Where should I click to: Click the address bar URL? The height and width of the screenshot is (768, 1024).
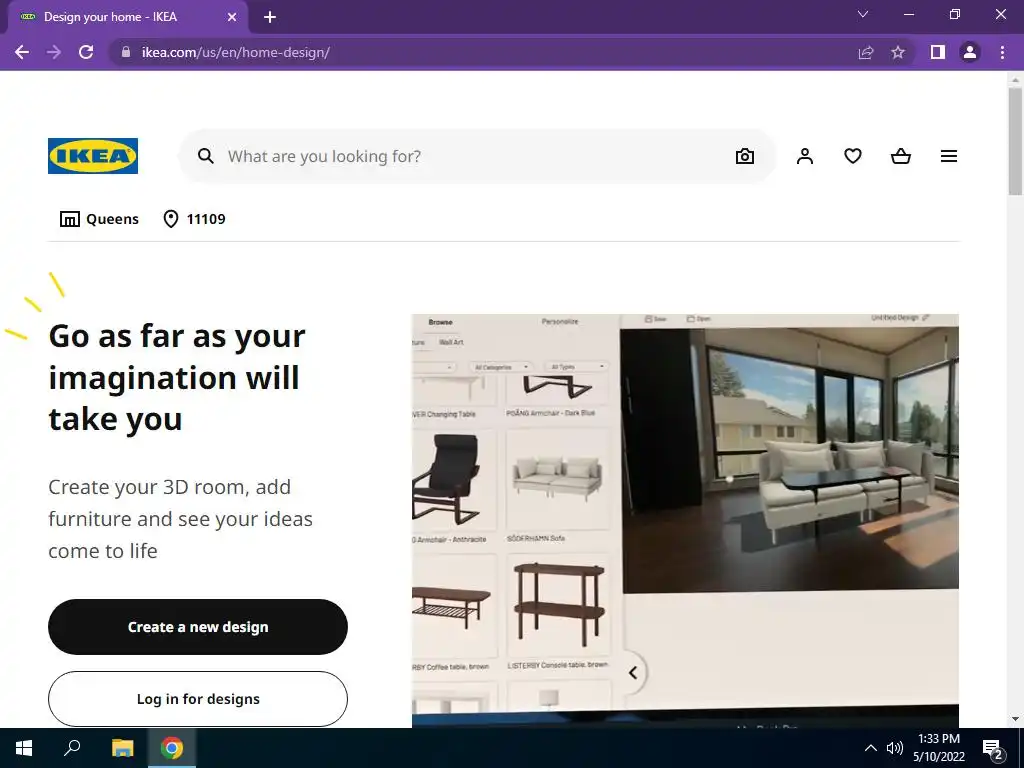click(x=236, y=52)
